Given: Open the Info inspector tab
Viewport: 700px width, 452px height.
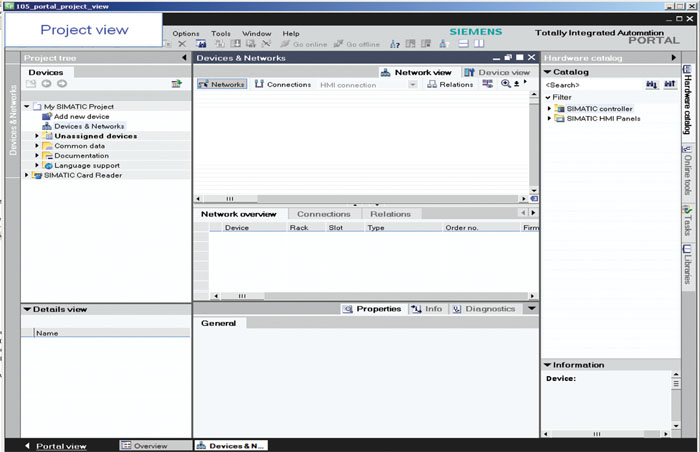Looking at the screenshot, I should 427,309.
